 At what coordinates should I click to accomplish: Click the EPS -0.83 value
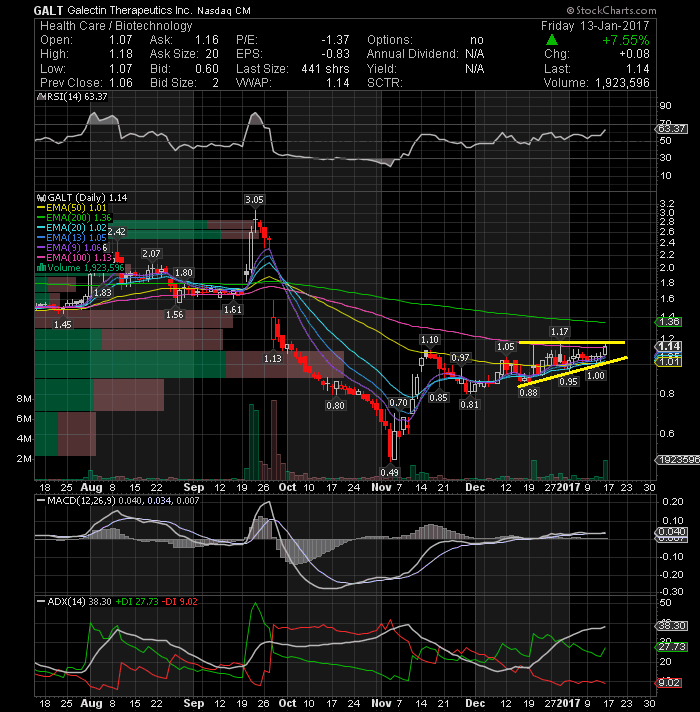click(335, 54)
